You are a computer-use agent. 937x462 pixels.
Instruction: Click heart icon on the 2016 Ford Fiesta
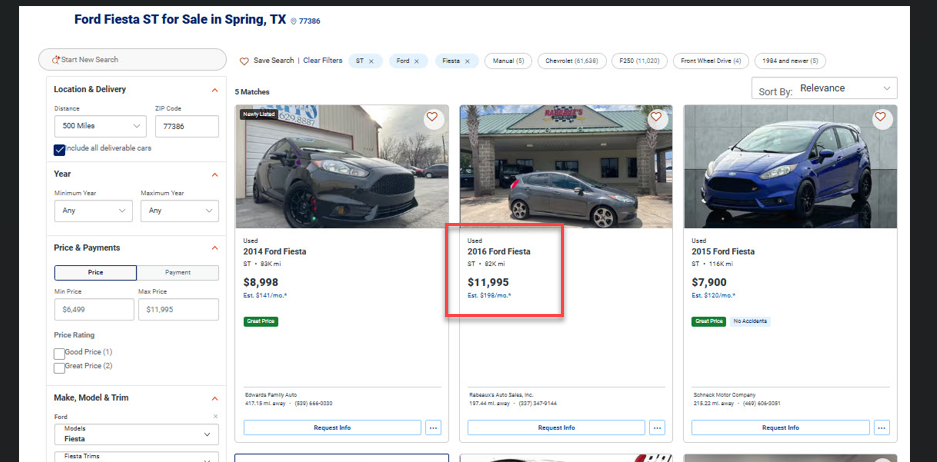point(656,117)
